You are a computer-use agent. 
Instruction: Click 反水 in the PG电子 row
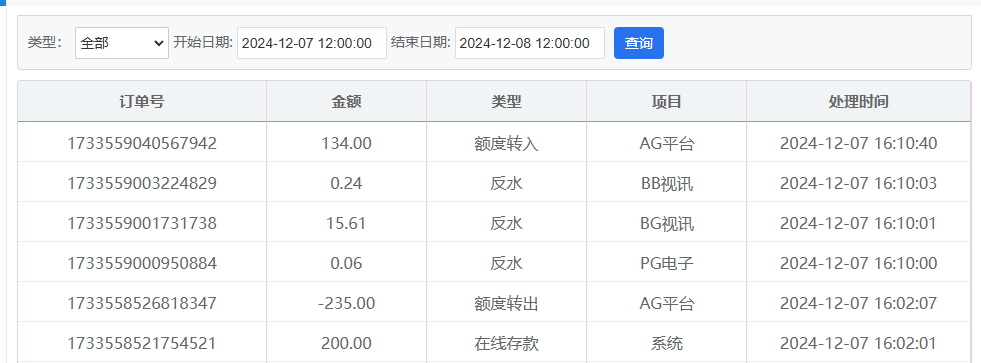click(507, 263)
